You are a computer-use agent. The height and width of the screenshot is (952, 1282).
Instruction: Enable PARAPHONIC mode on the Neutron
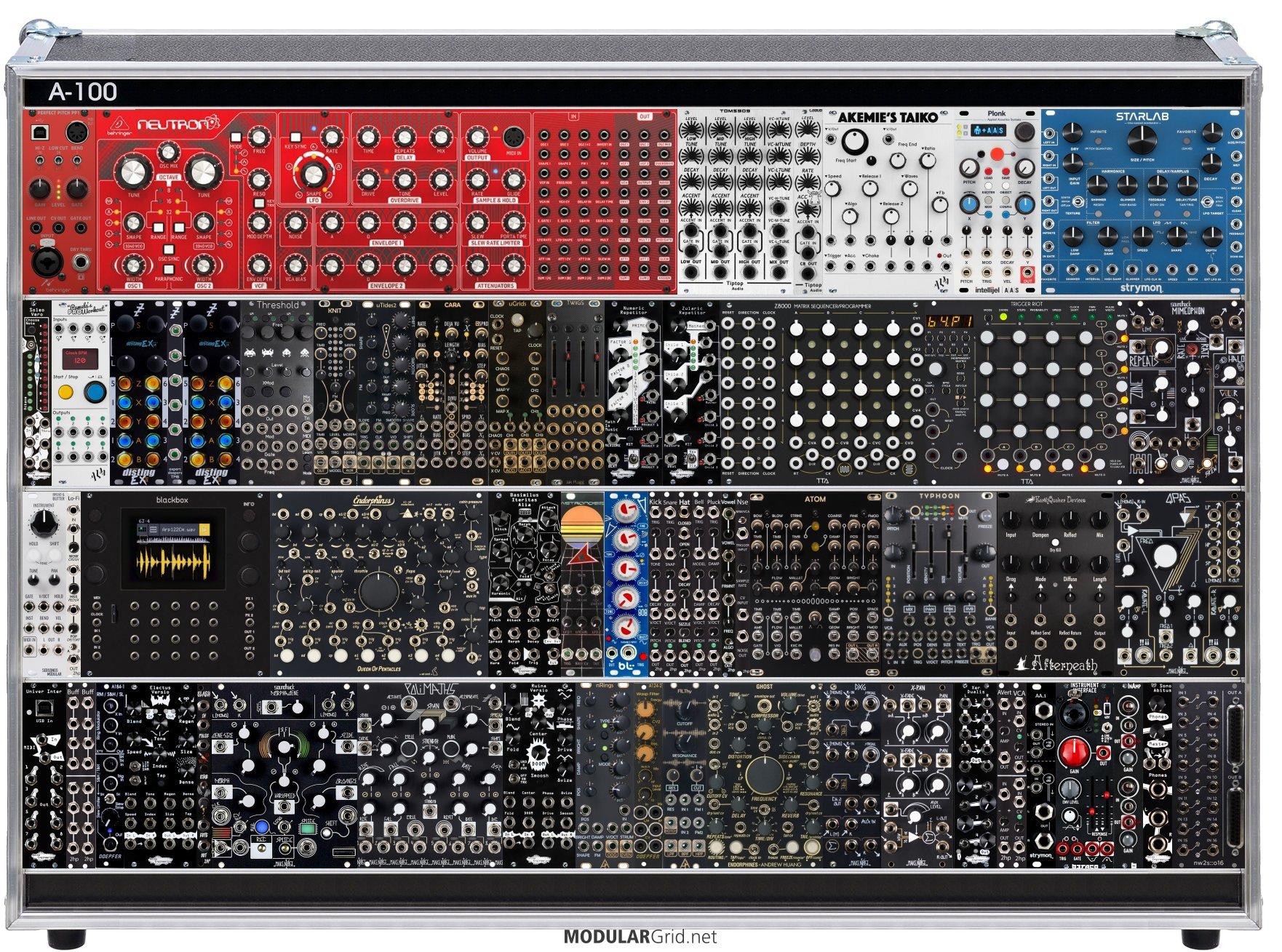168,268
